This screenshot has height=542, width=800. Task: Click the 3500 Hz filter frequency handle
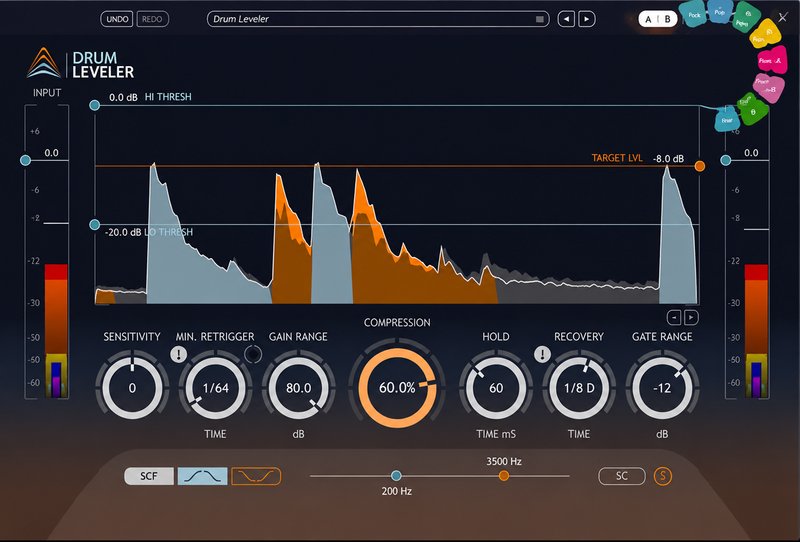click(x=504, y=476)
